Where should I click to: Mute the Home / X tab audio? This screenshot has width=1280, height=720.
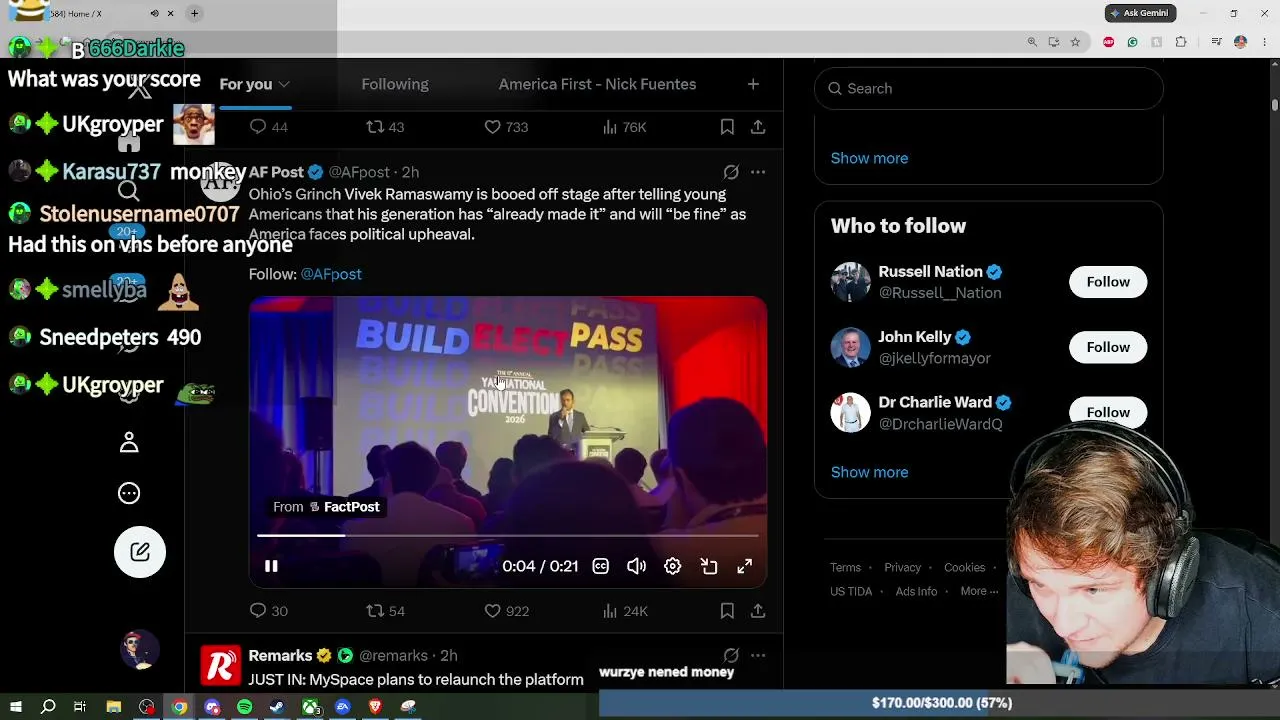click(154, 14)
